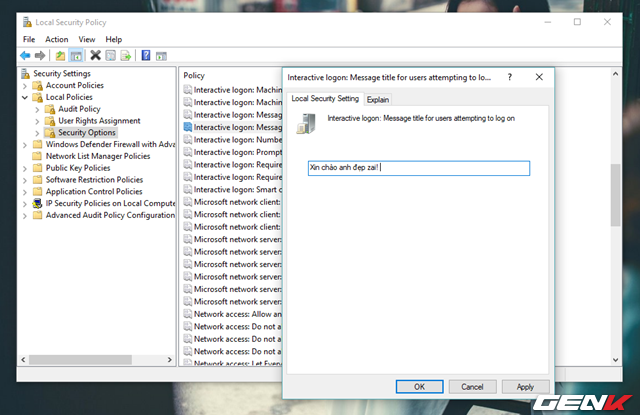
Task: Confirm the dialog with OK
Action: 420,386
